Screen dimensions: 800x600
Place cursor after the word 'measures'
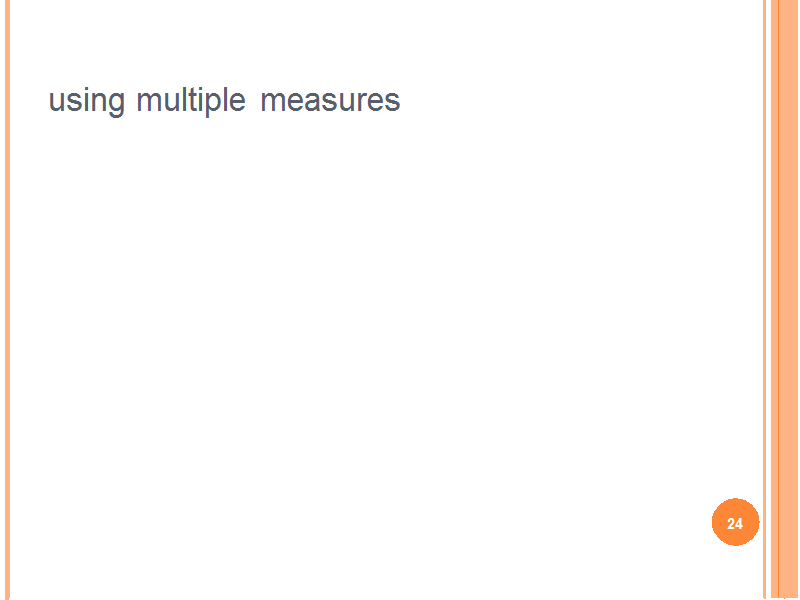[x=402, y=101]
